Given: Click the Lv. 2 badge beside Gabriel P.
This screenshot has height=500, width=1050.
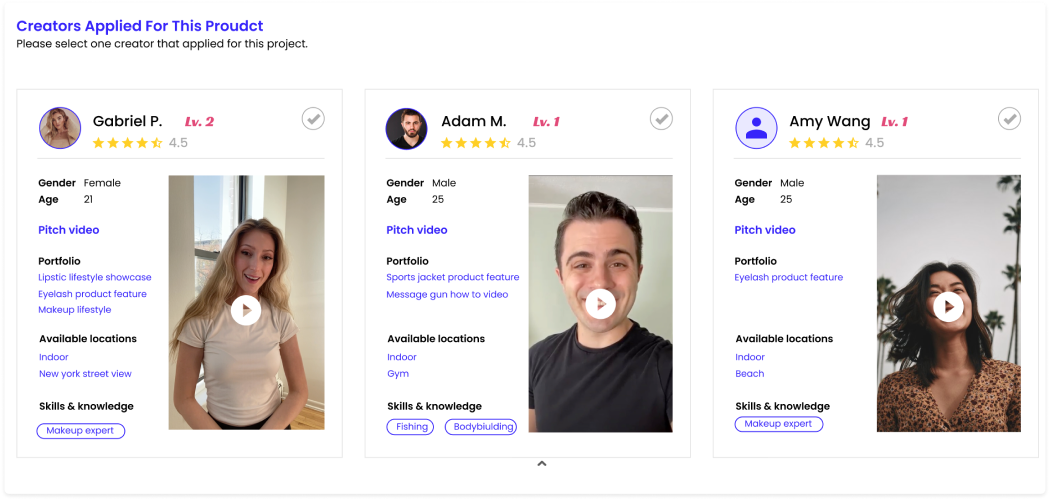Looking at the screenshot, I should click(x=200, y=122).
